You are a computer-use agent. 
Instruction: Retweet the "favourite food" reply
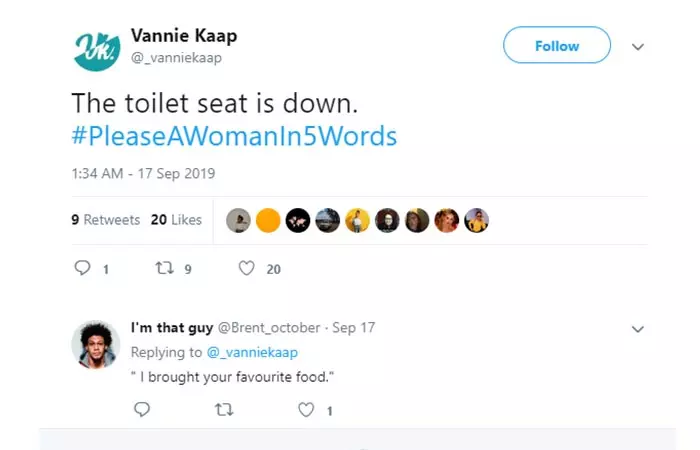224,409
